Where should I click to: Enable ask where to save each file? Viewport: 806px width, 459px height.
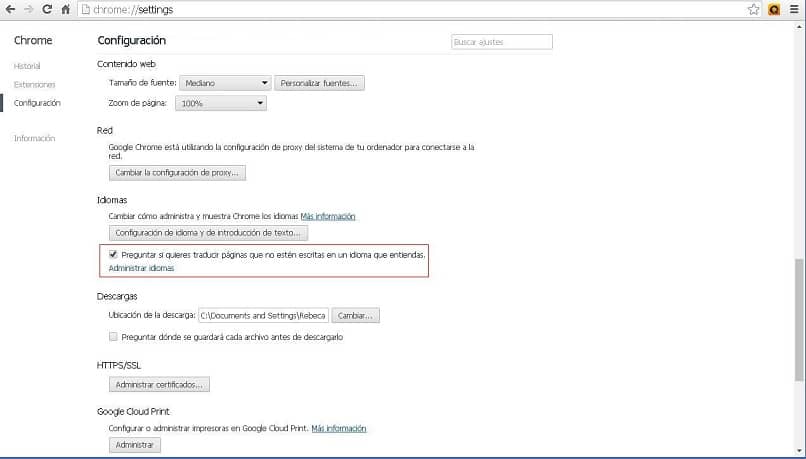tap(113, 337)
